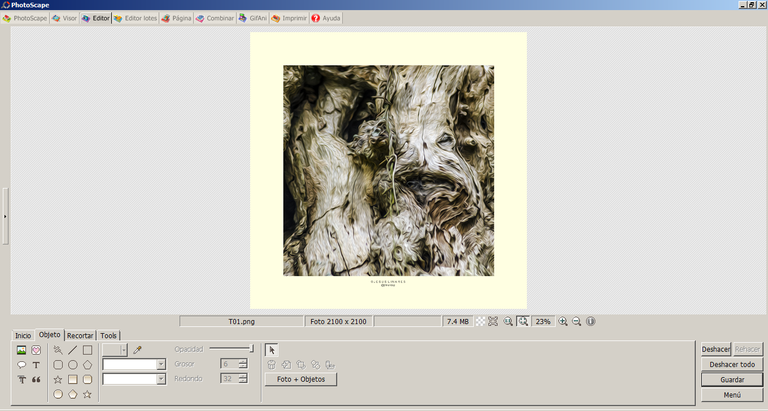This screenshot has height=411, width=768.
Task: Click the Foto 2100 x 2100 size label
Action: pyautogui.click(x=338, y=321)
